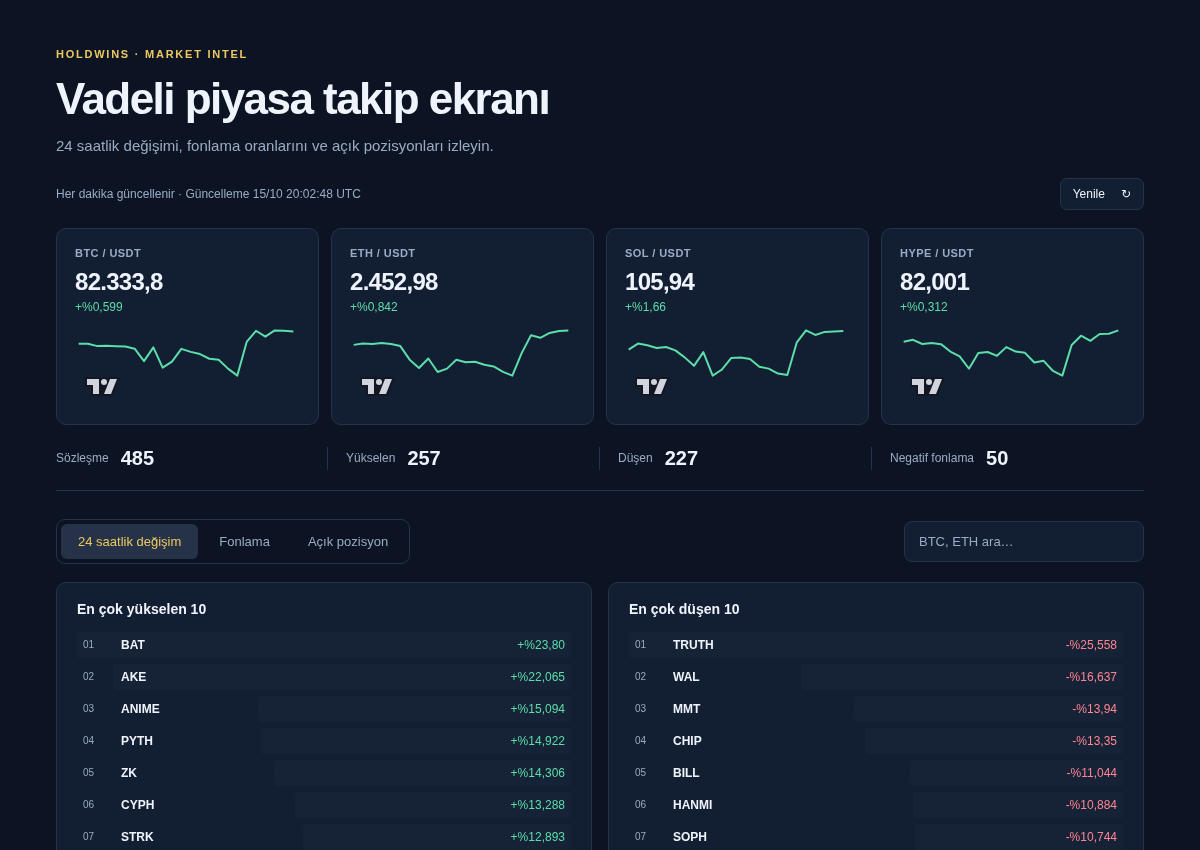Click TradingView logo on ETH / USDT card
Screen dimensions: 1200x850
tap(377, 386)
